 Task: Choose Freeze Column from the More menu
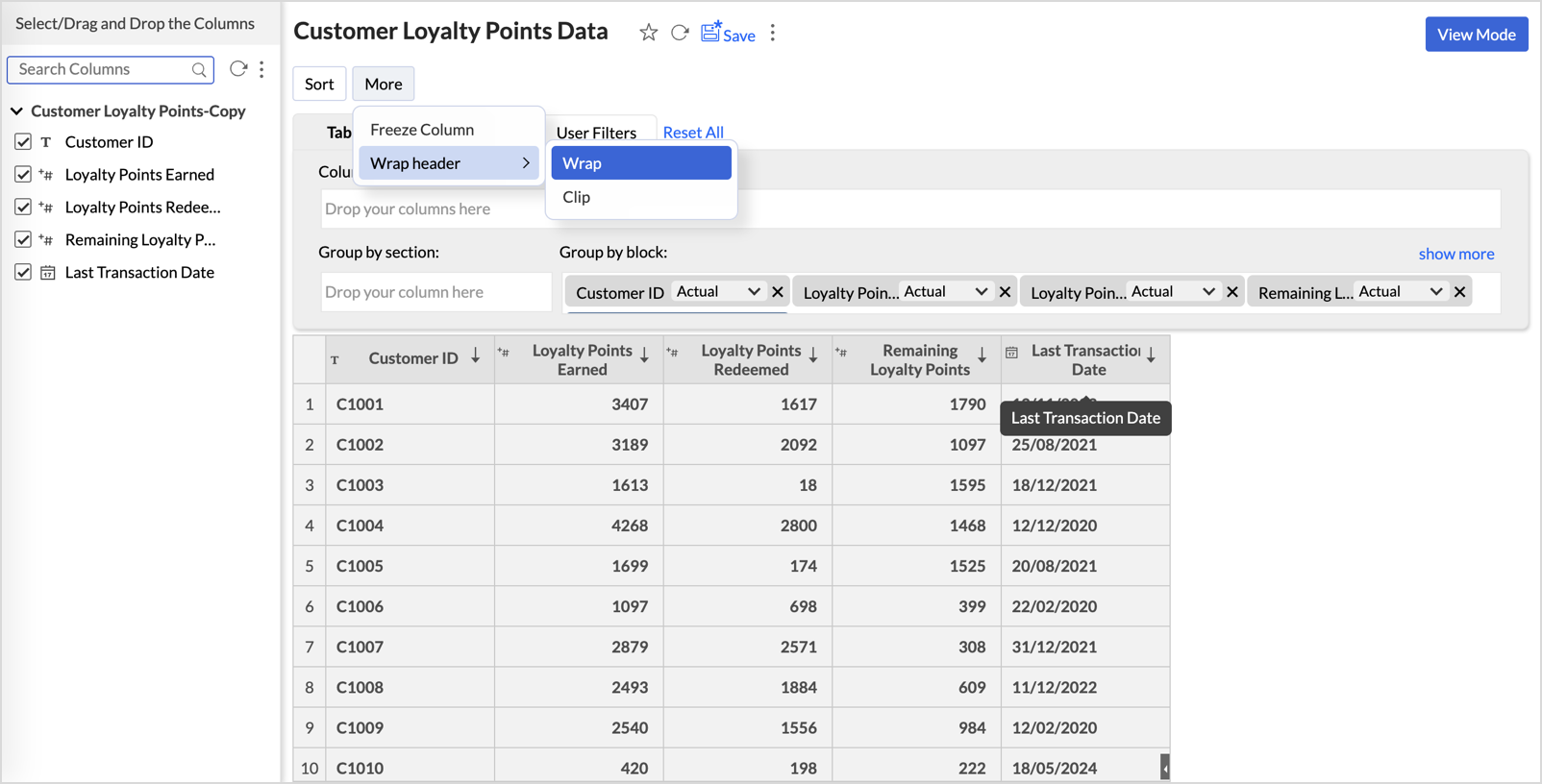point(422,130)
